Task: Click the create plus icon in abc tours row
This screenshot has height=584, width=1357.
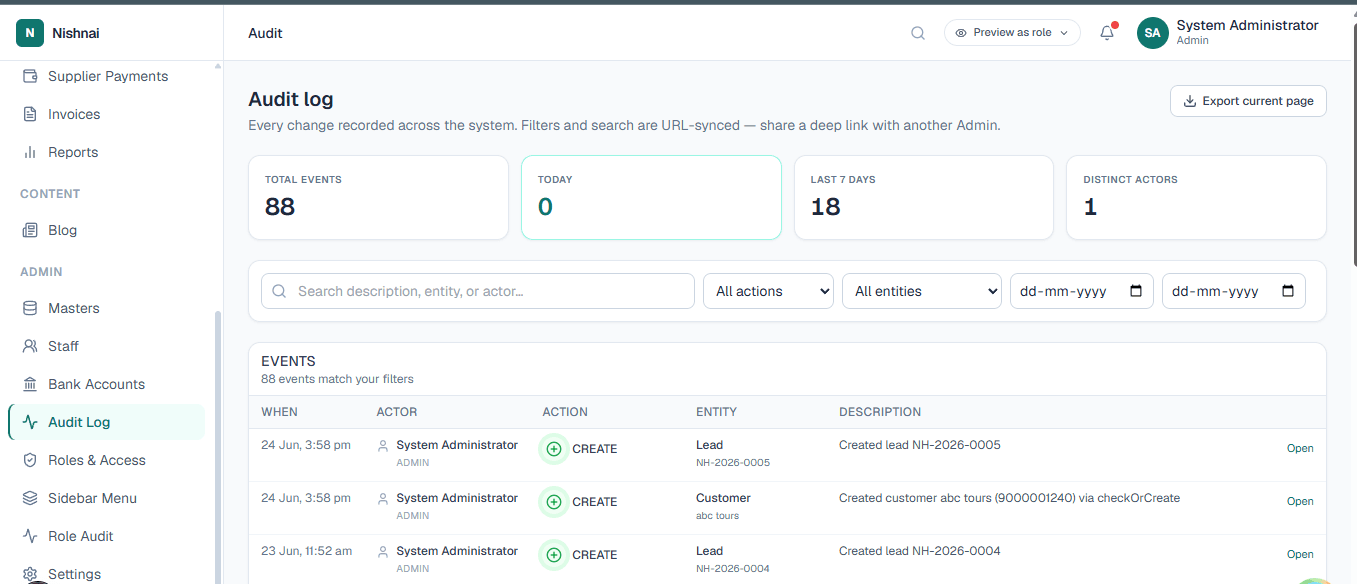Action: pos(553,502)
